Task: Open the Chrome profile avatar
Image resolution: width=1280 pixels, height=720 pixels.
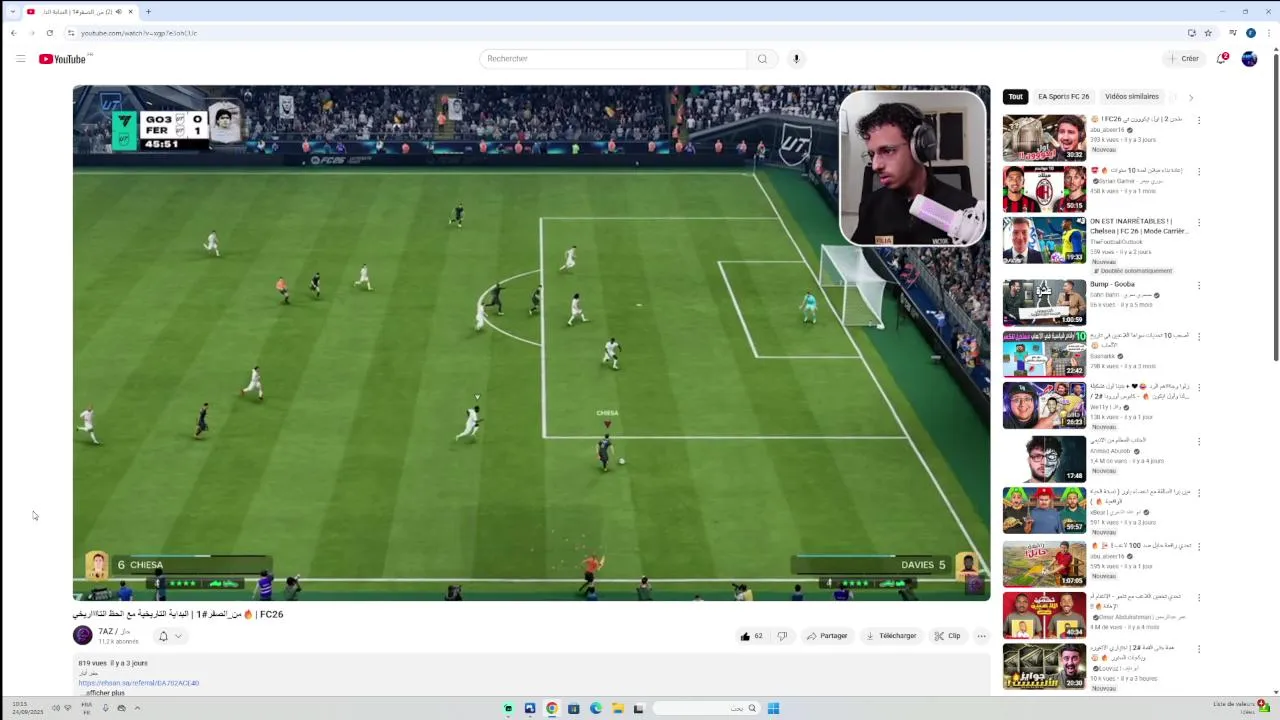Action: (x=1250, y=33)
